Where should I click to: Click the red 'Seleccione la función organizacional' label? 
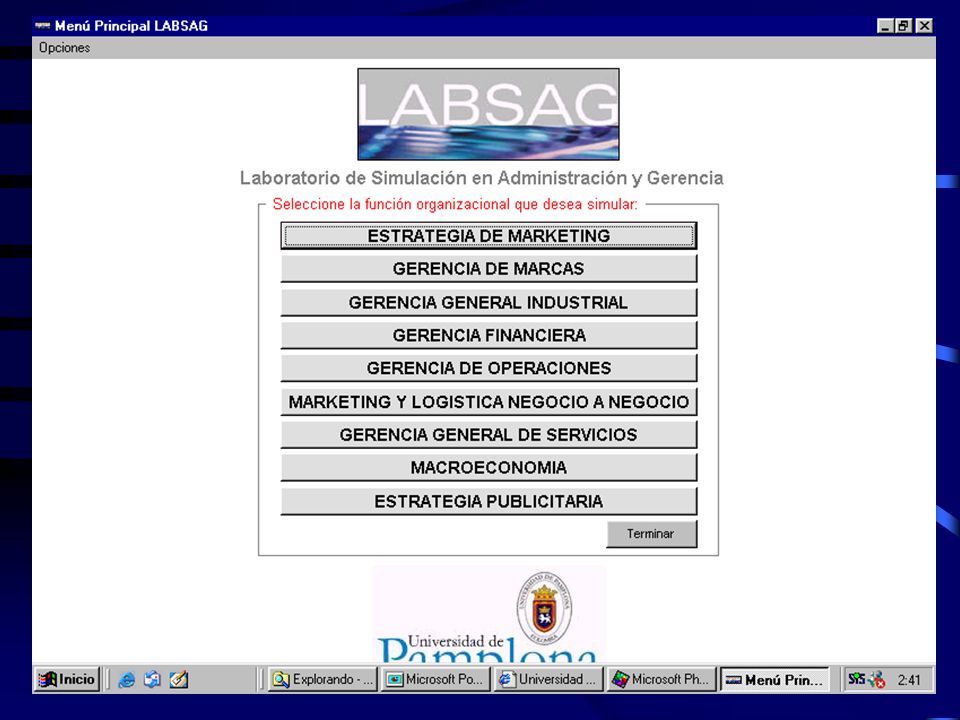click(x=455, y=204)
